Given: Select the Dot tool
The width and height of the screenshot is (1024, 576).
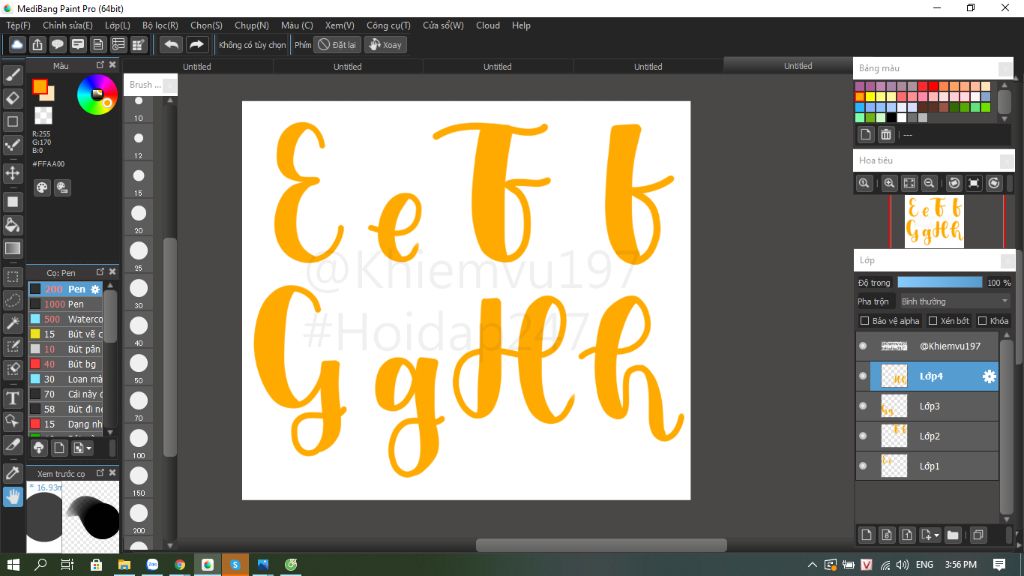Looking at the screenshot, I should [12, 145].
